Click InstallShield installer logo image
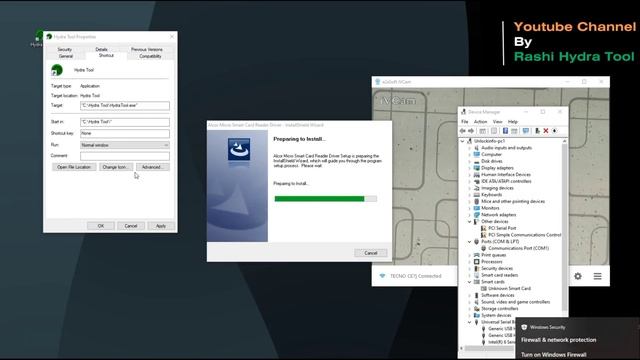Screen dimensions: 640x360 click(x=239, y=149)
